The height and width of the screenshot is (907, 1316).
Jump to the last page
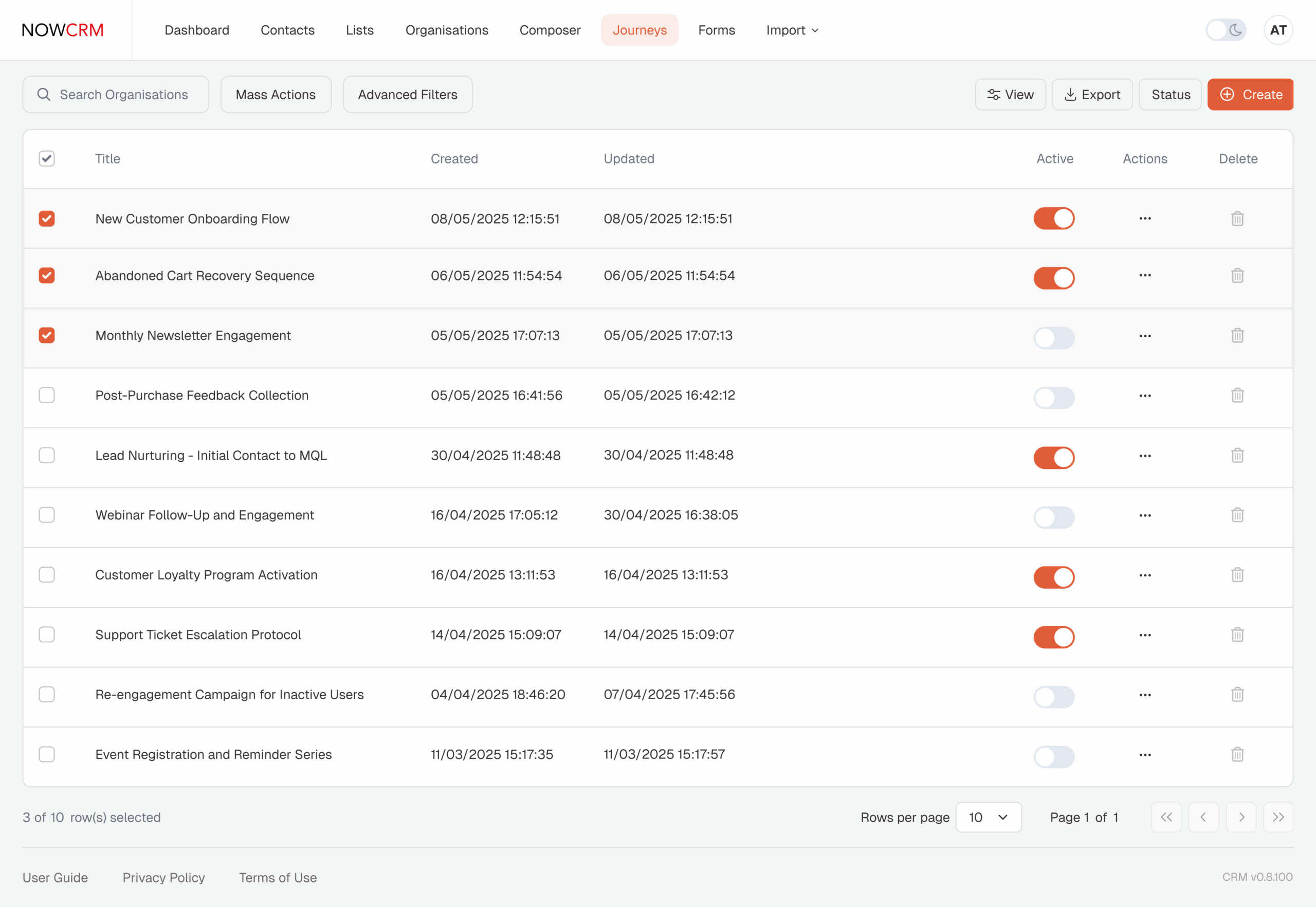coord(1278,817)
